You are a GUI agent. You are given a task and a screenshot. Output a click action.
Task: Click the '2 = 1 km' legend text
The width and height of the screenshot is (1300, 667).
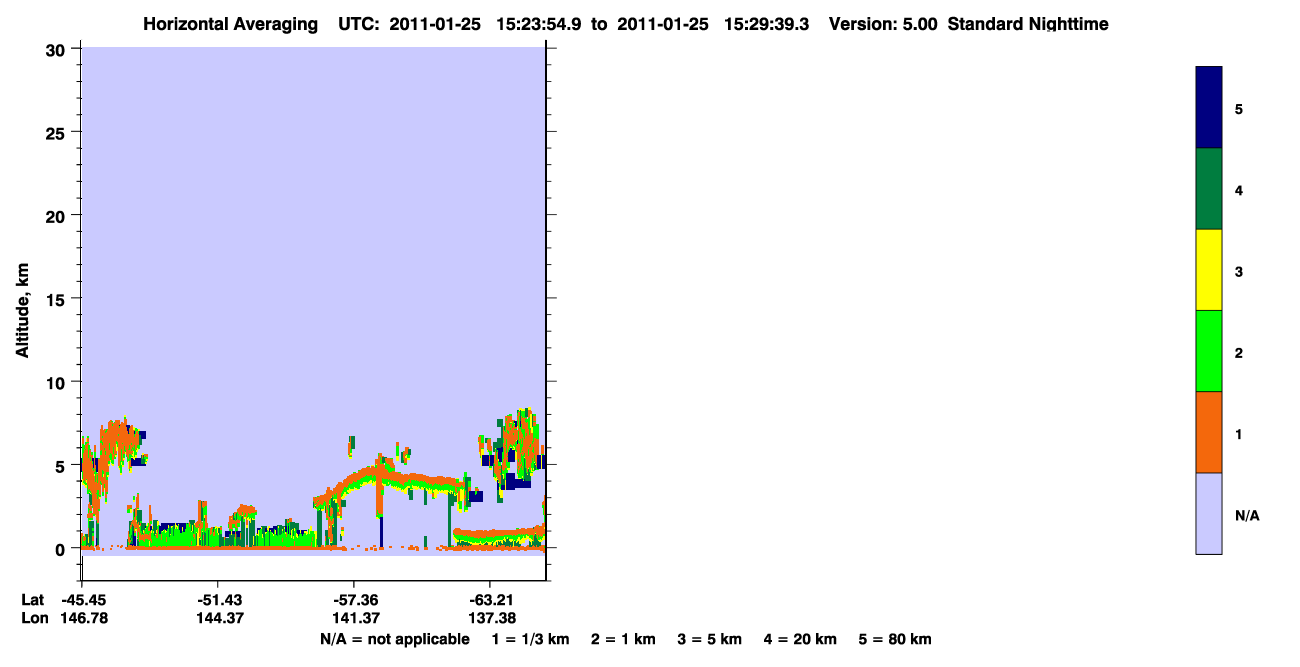[623, 639]
